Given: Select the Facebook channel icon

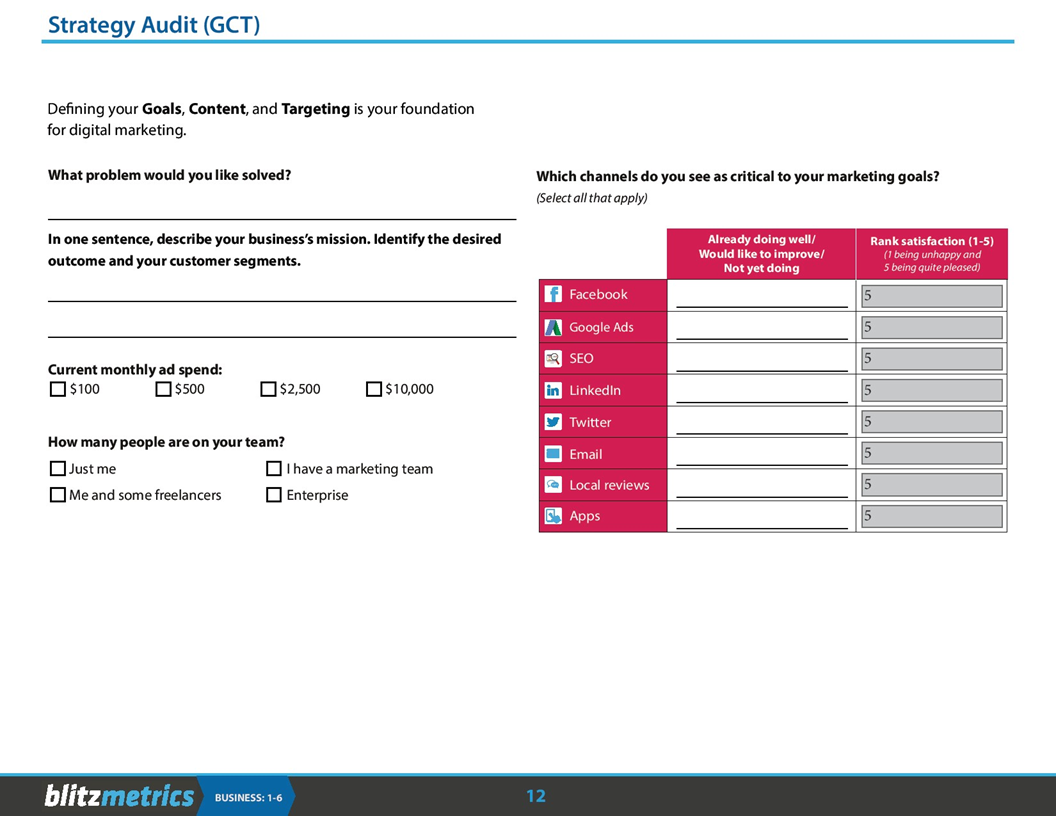Looking at the screenshot, I should pyautogui.click(x=553, y=294).
